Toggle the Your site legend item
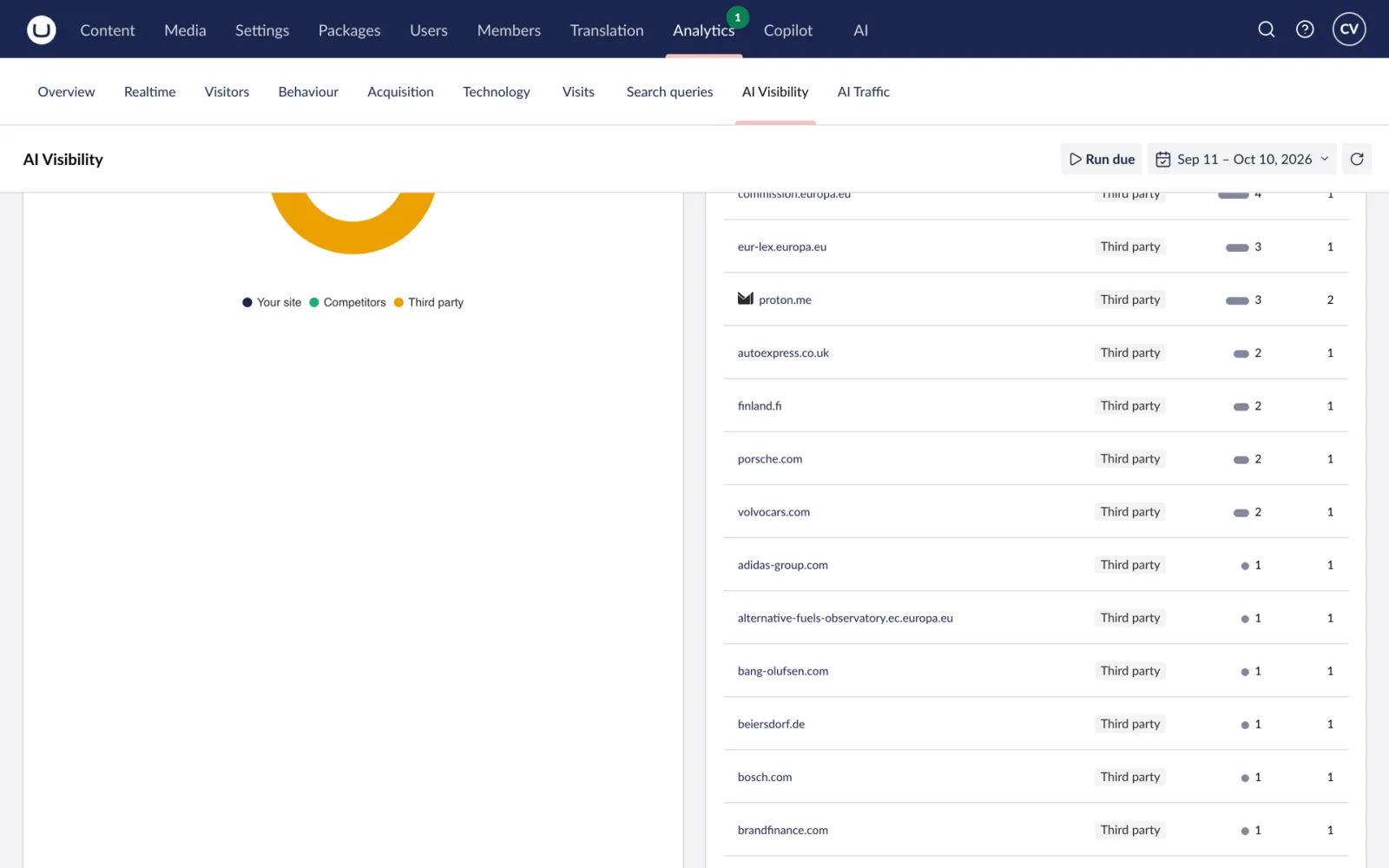Image resolution: width=1389 pixels, height=868 pixels. coord(272,302)
